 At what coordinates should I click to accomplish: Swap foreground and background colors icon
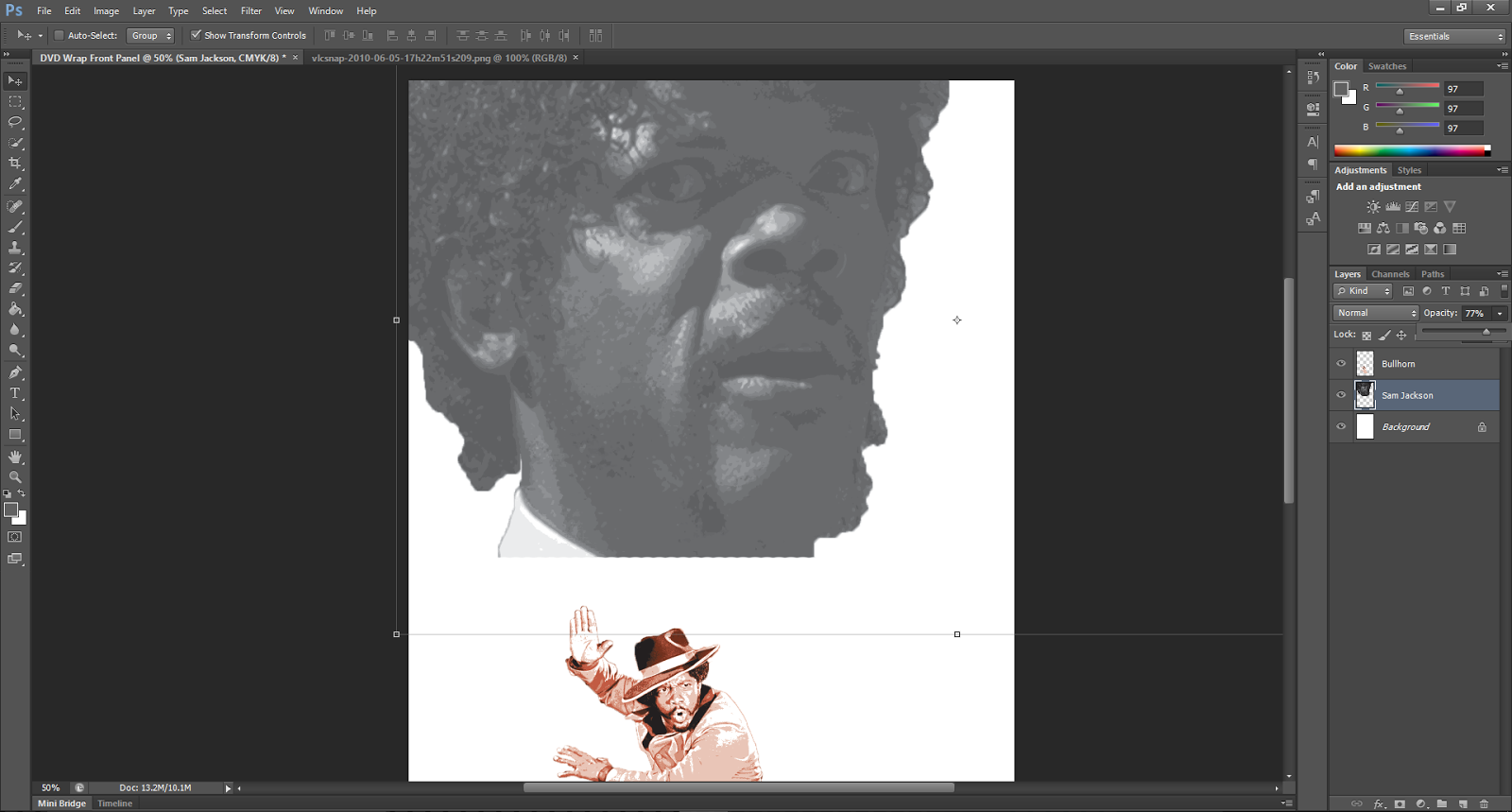(x=22, y=493)
